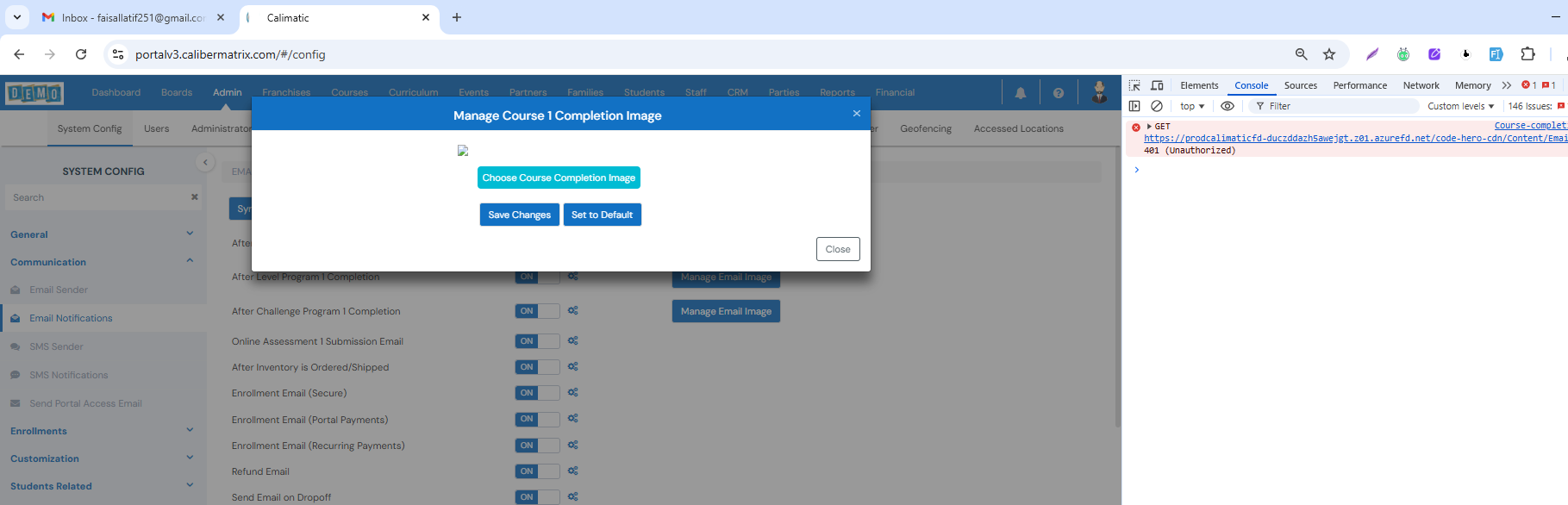
Task: Open settings gears for Enrollment Email (Portal Payments)
Action: 573,419
